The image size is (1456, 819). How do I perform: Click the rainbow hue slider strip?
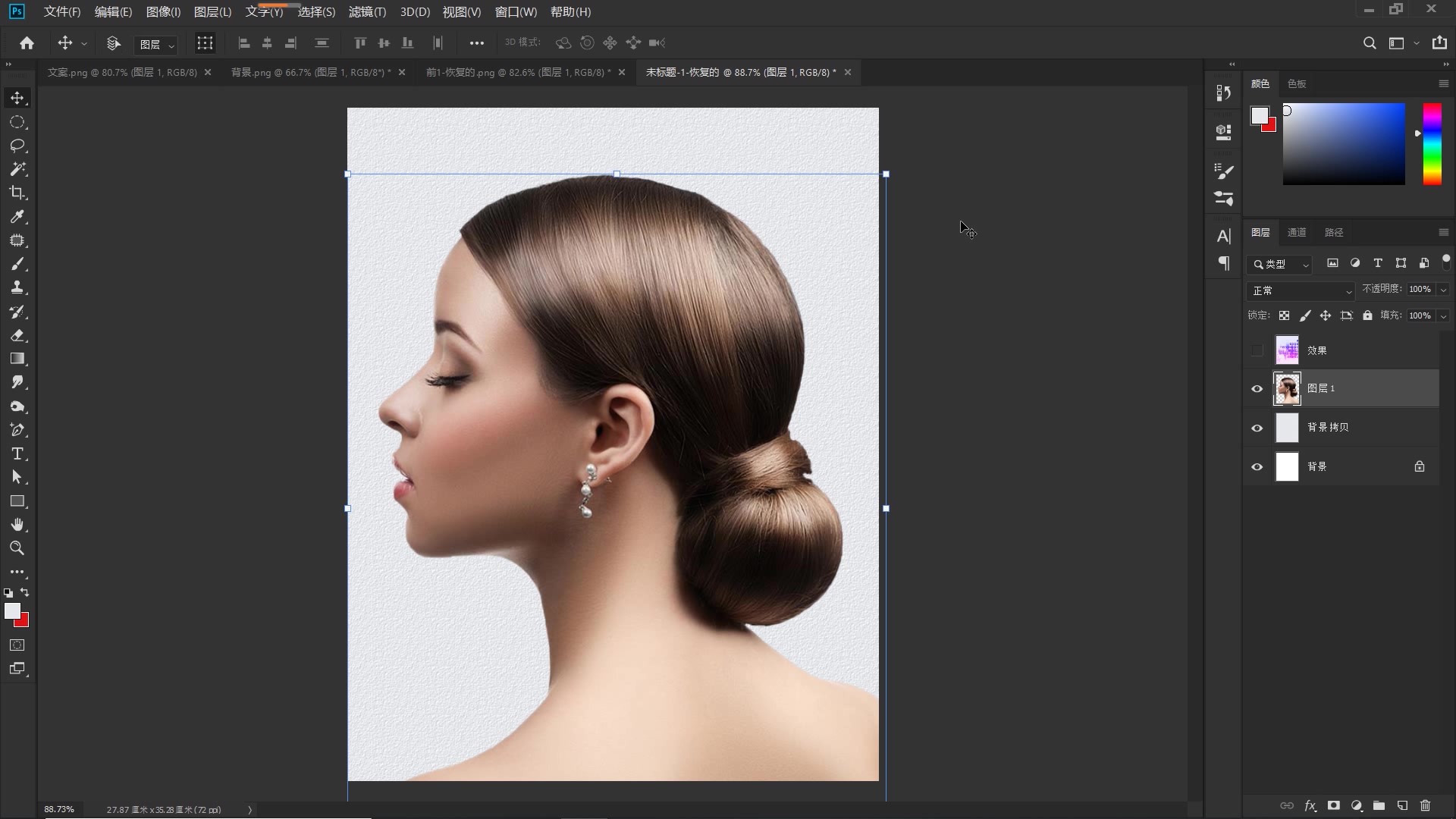coord(1432,144)
